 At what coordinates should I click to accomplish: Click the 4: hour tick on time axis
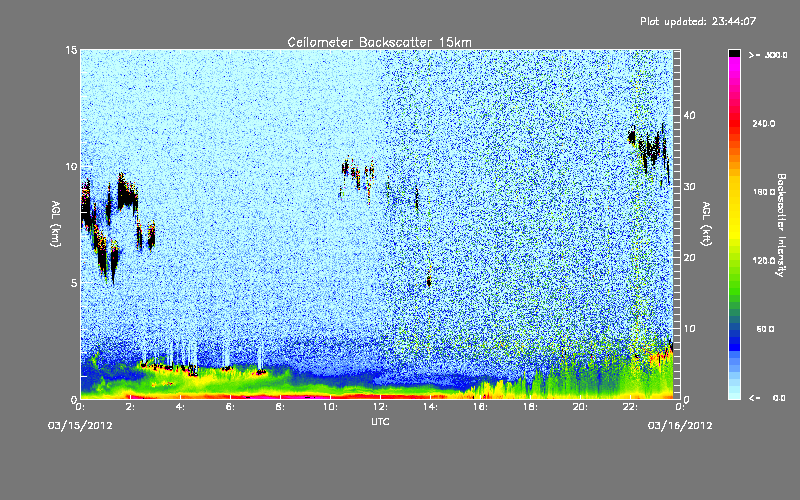tap(180, 407)
